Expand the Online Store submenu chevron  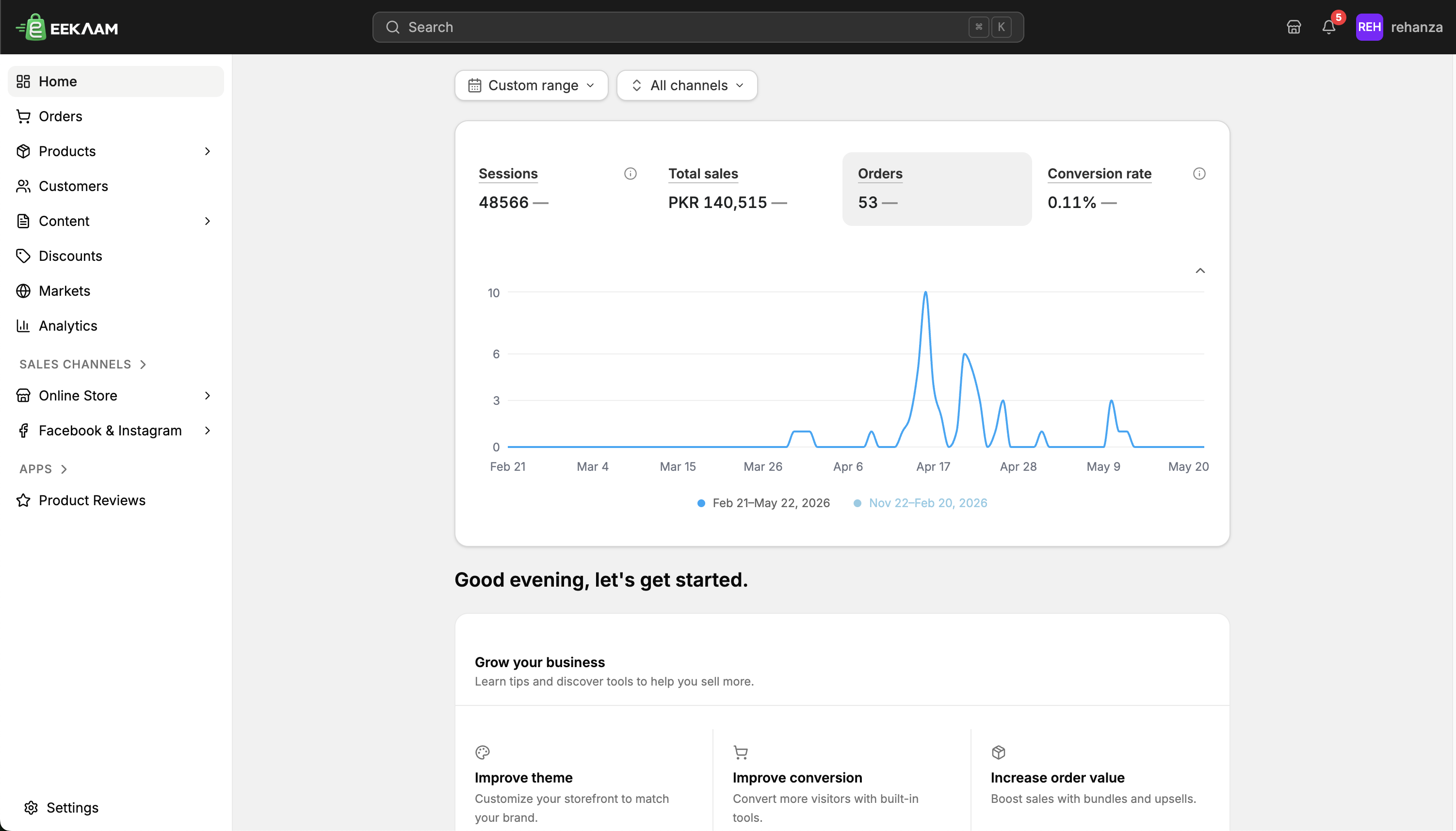(208, 396)
